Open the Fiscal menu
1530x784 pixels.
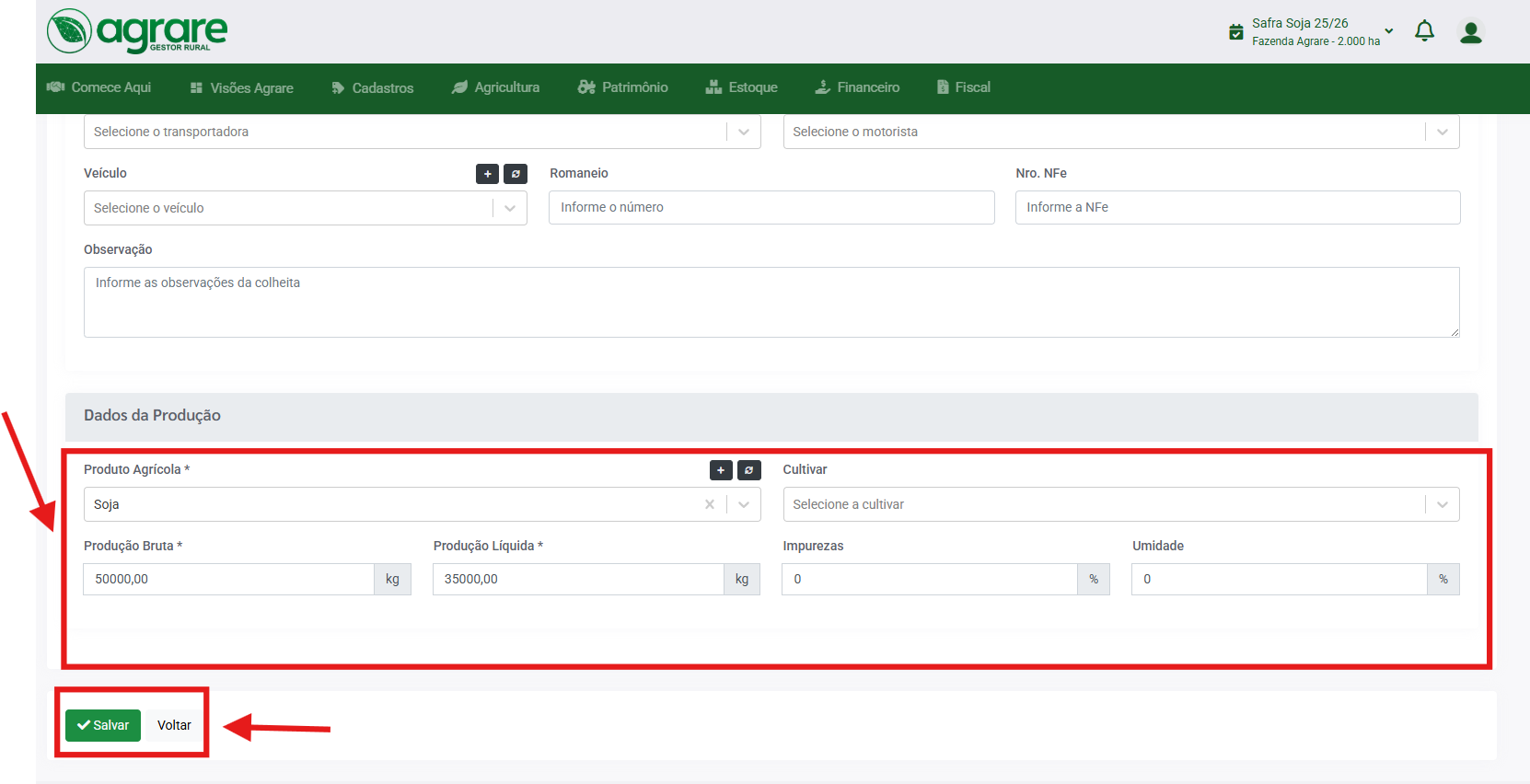coord(963,87)
